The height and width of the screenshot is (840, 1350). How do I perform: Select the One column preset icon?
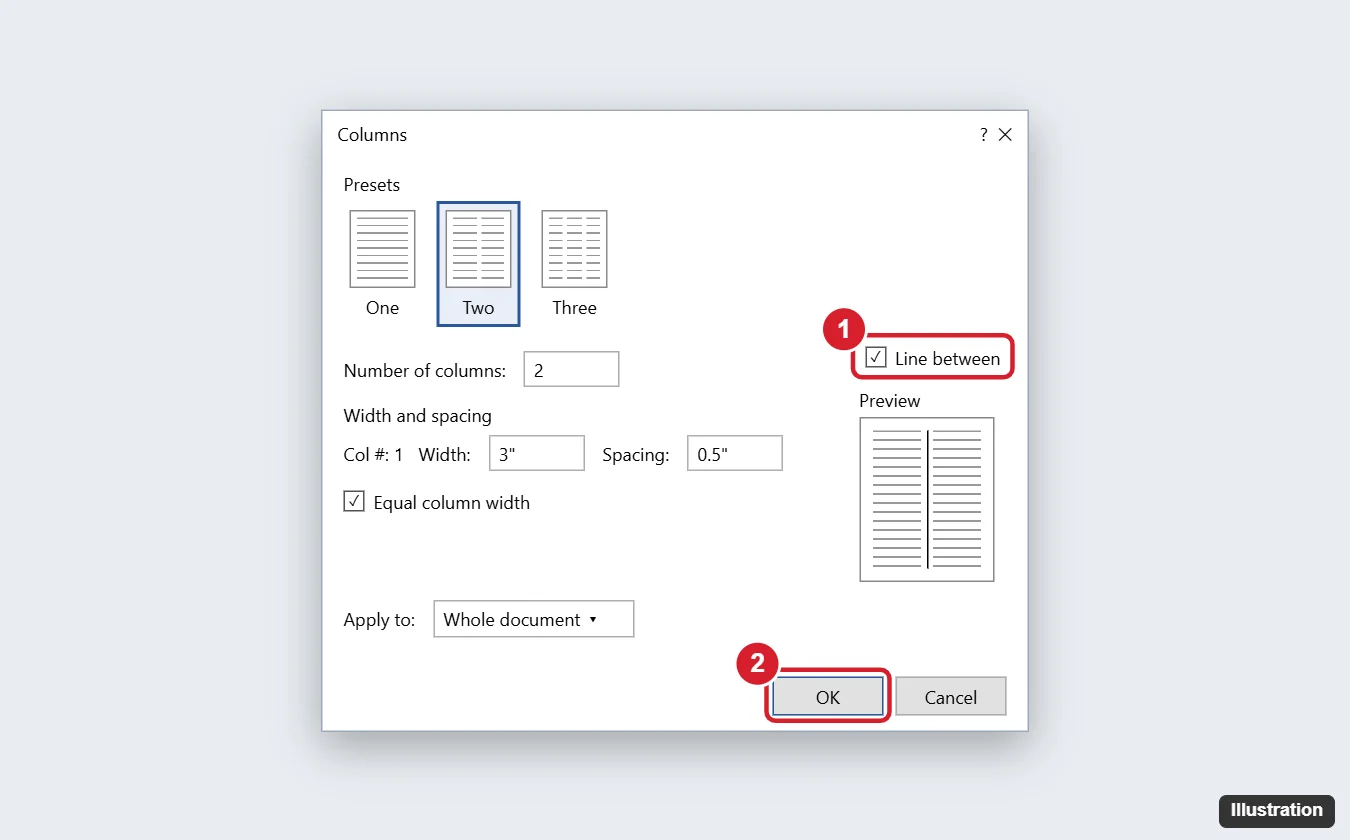click(382, 249)
